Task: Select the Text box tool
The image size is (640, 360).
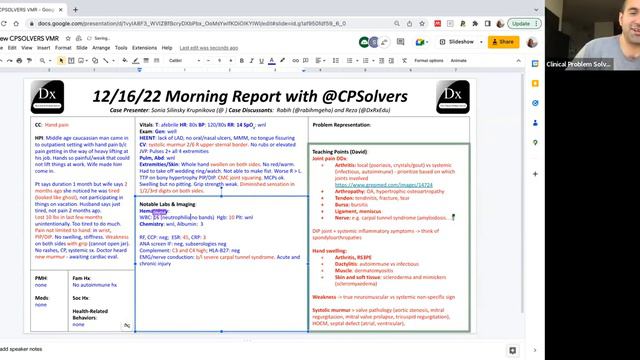Action: tap(71, 61)
